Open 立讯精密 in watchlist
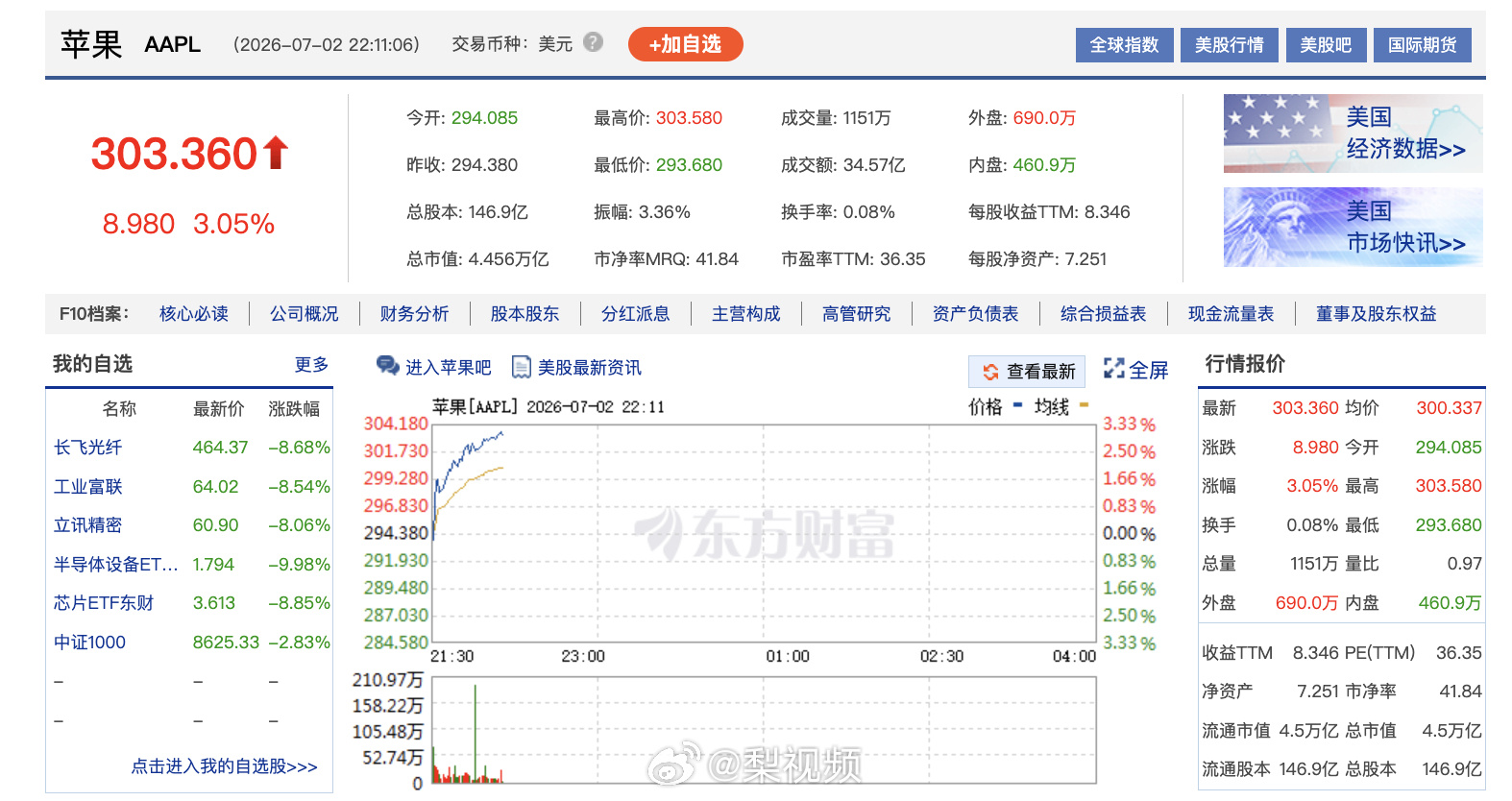Viewport: 1512px width, 801px height. click(88, 525)
